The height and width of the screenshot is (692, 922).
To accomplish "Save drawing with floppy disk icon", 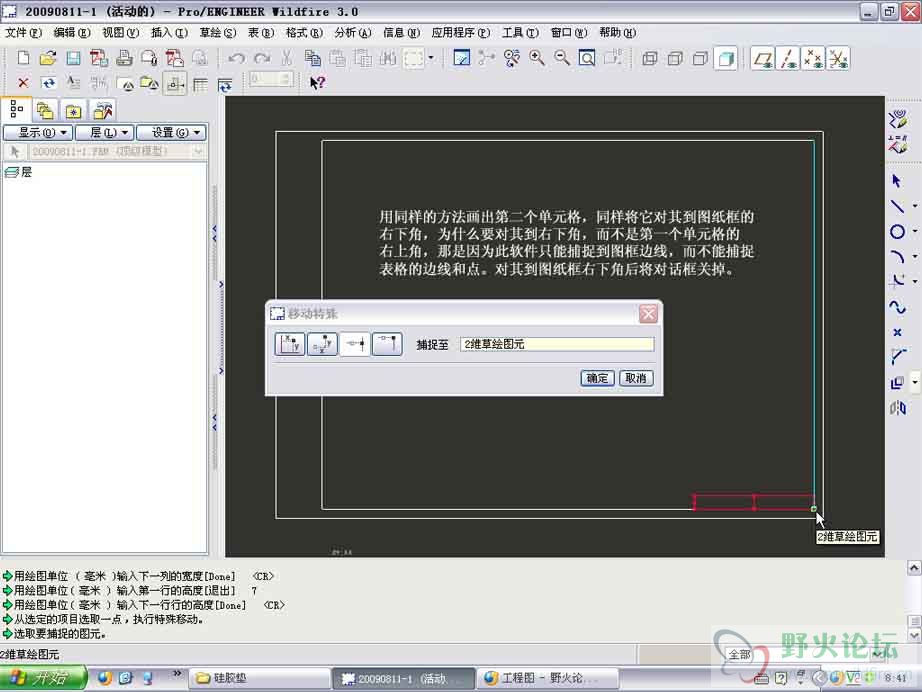I will (x=73, y=58).
